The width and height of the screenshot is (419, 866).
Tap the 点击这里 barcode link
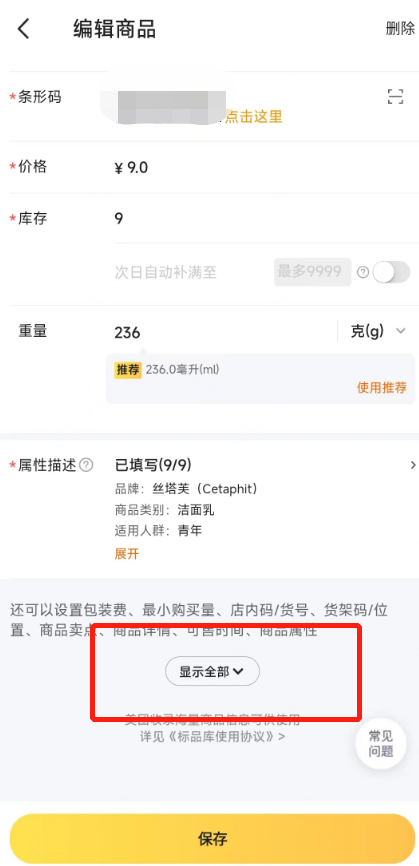254,117
